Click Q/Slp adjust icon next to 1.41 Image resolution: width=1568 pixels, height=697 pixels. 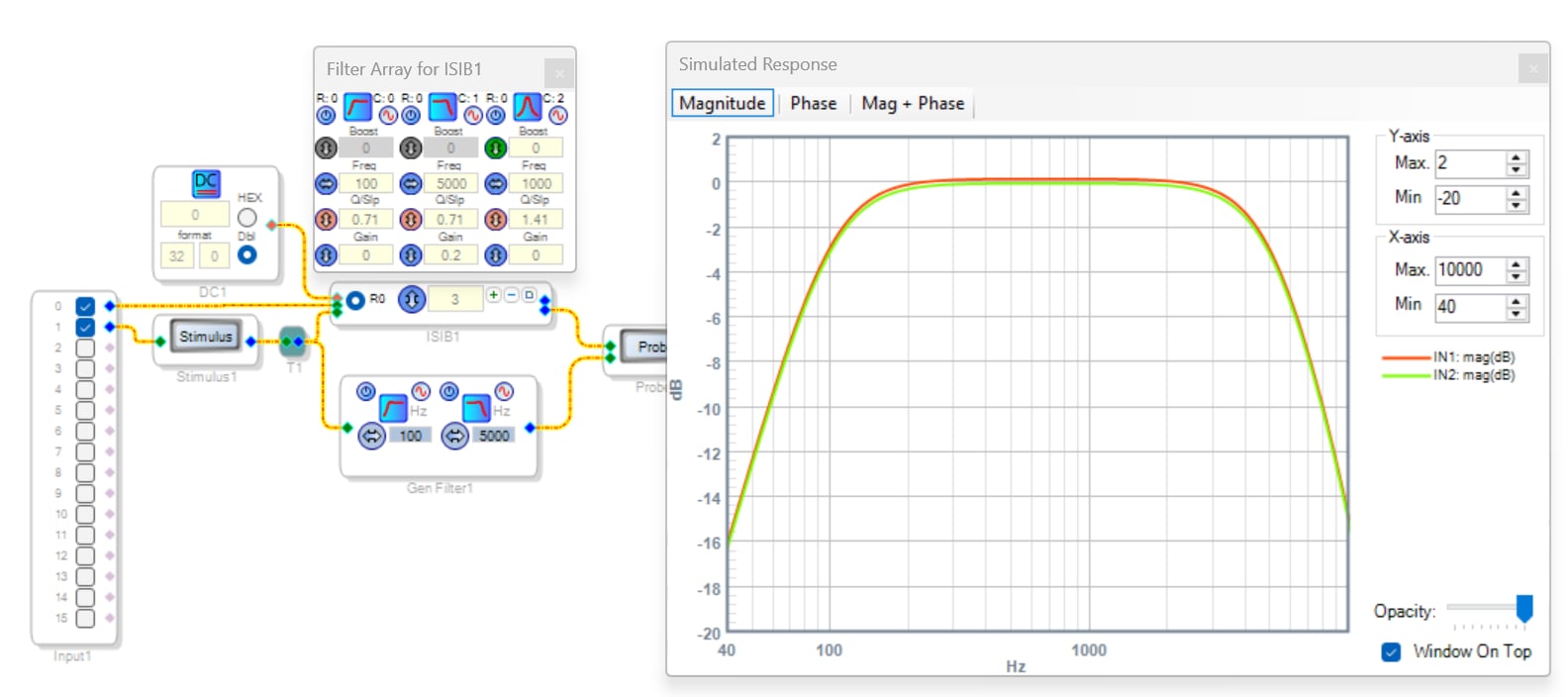(496, 219)
